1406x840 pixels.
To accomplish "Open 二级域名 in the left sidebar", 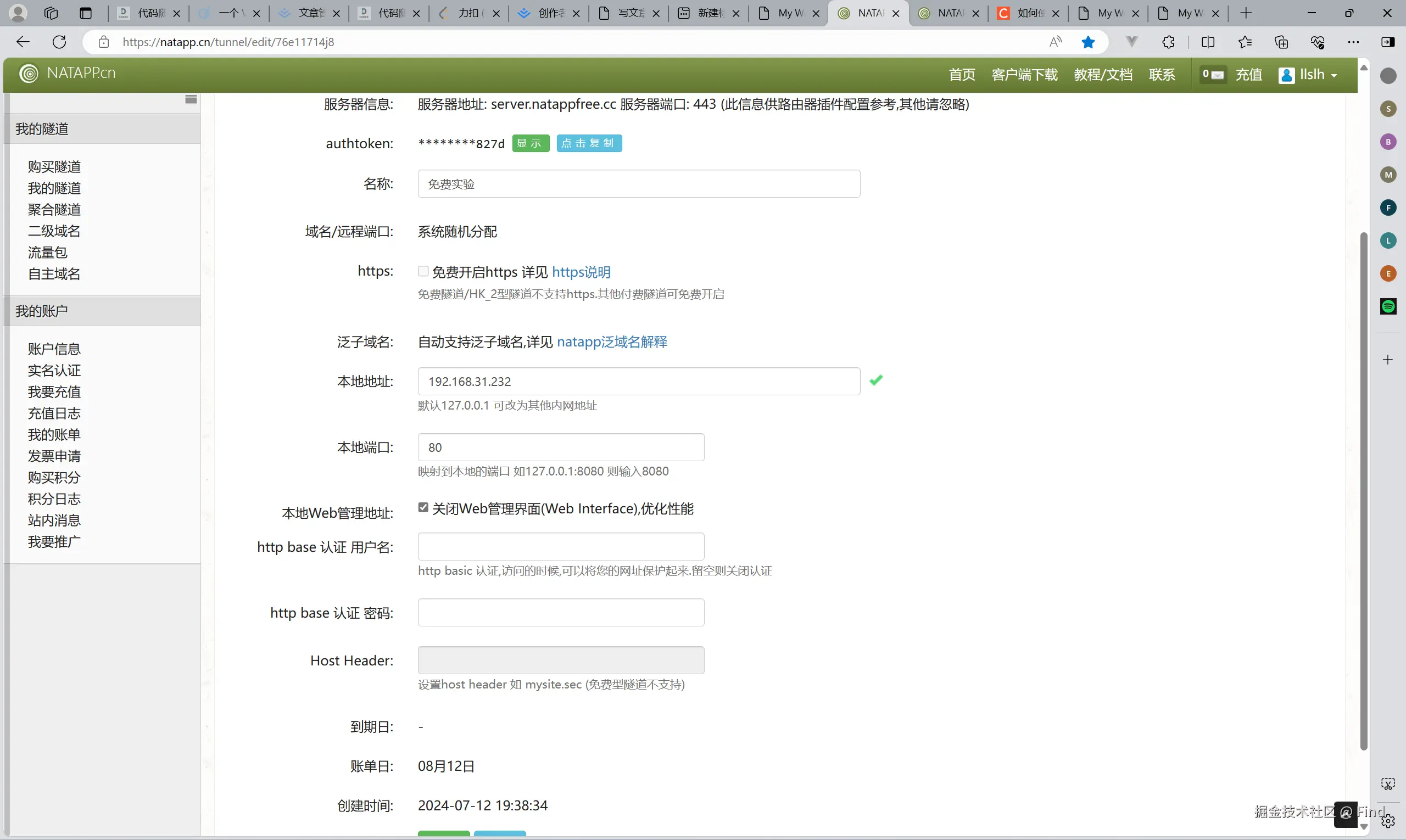I will pos(54,231).
